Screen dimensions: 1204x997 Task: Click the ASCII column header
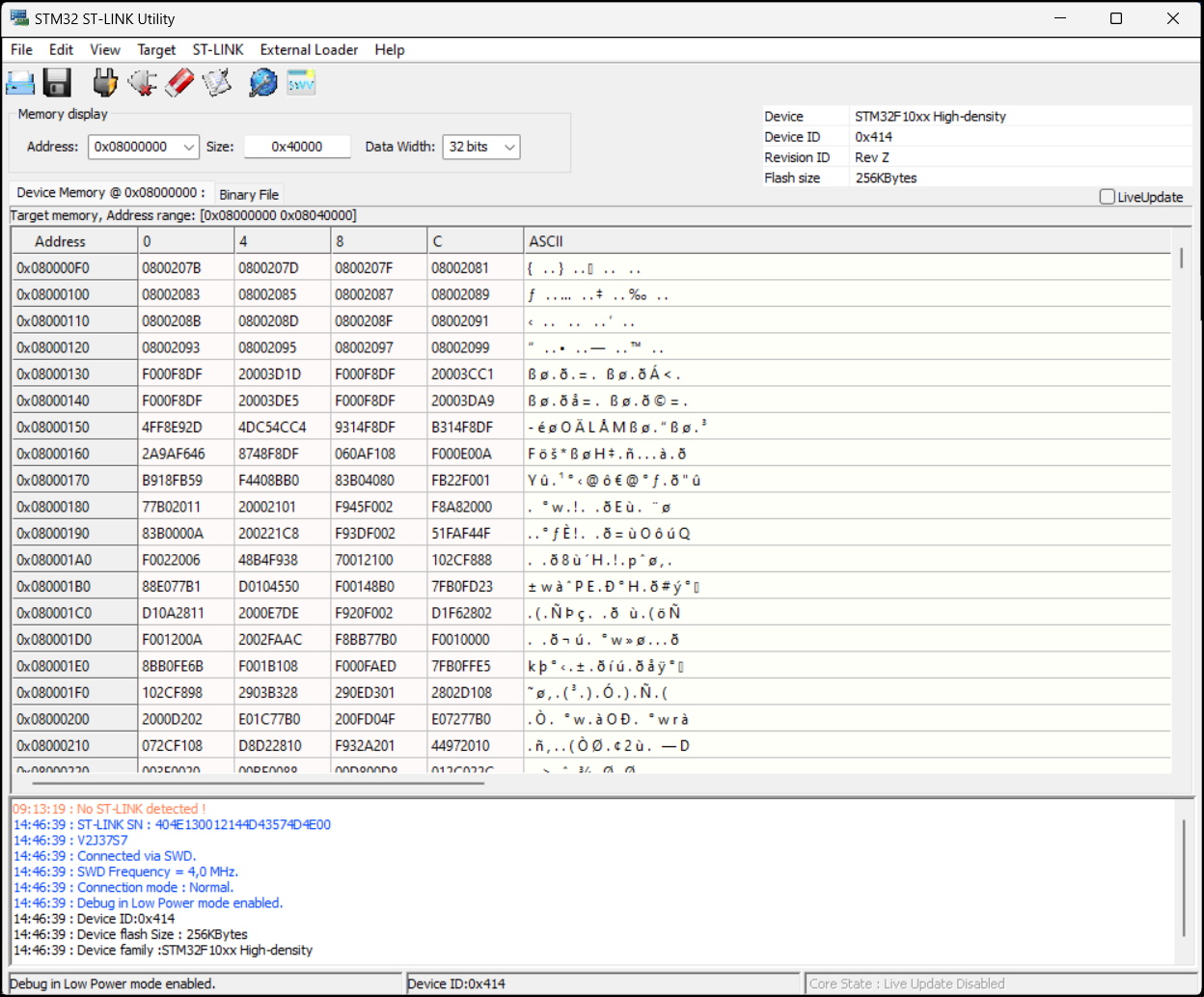[x=847, y=241]
